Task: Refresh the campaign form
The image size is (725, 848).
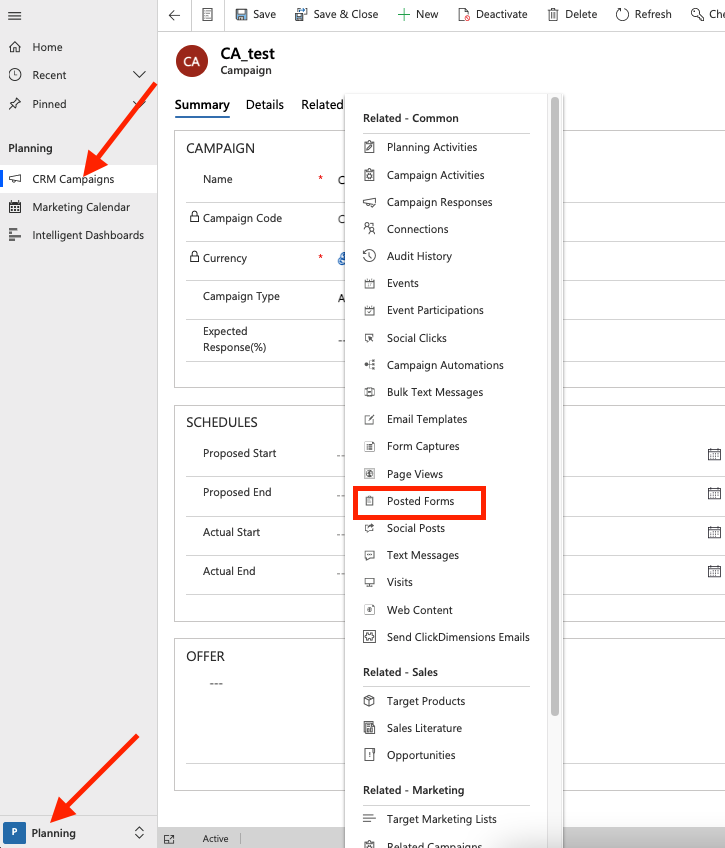Action: [643, 15]
